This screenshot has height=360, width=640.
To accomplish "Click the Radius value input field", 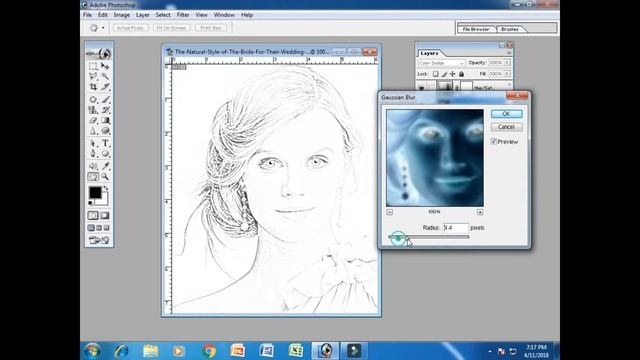I will pos(456,228).
